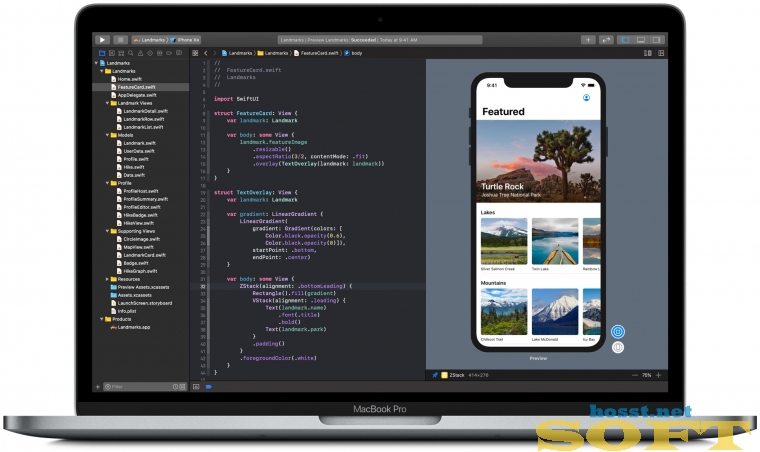760x452 pixels.
Task: Click the Library plus button
Action: pyautogui.click(x=588, y=40)
